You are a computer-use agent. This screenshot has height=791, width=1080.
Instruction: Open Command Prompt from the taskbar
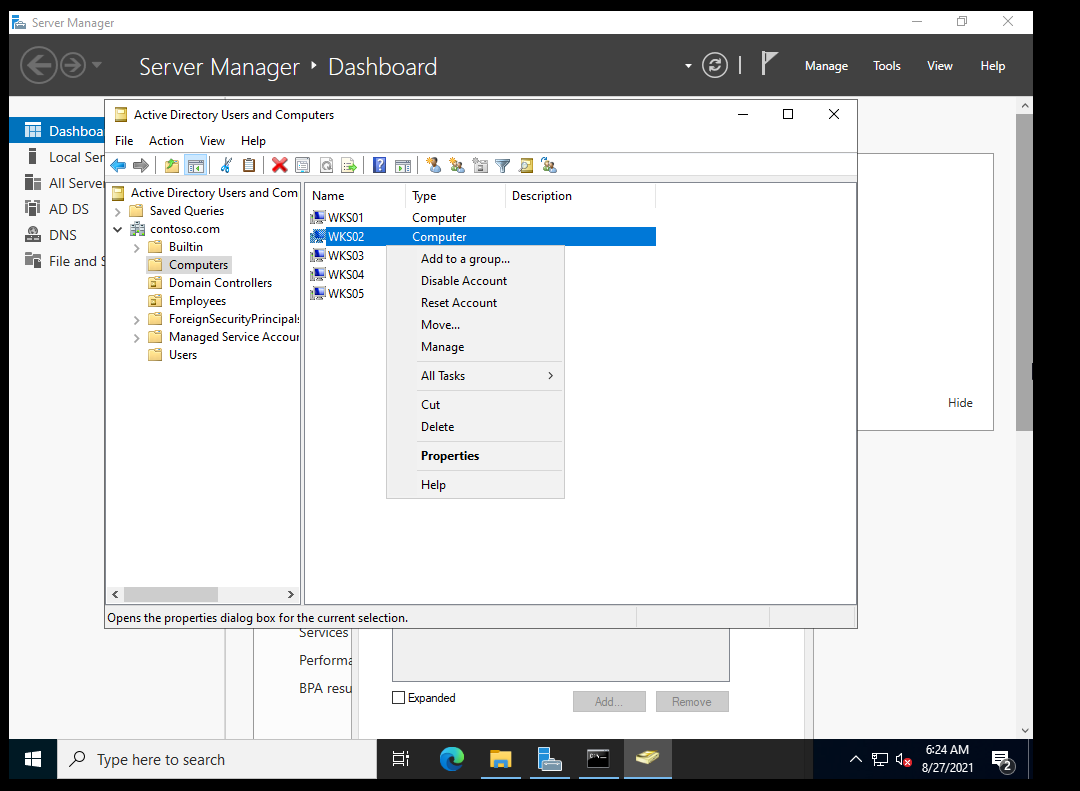tap(598, 759)
